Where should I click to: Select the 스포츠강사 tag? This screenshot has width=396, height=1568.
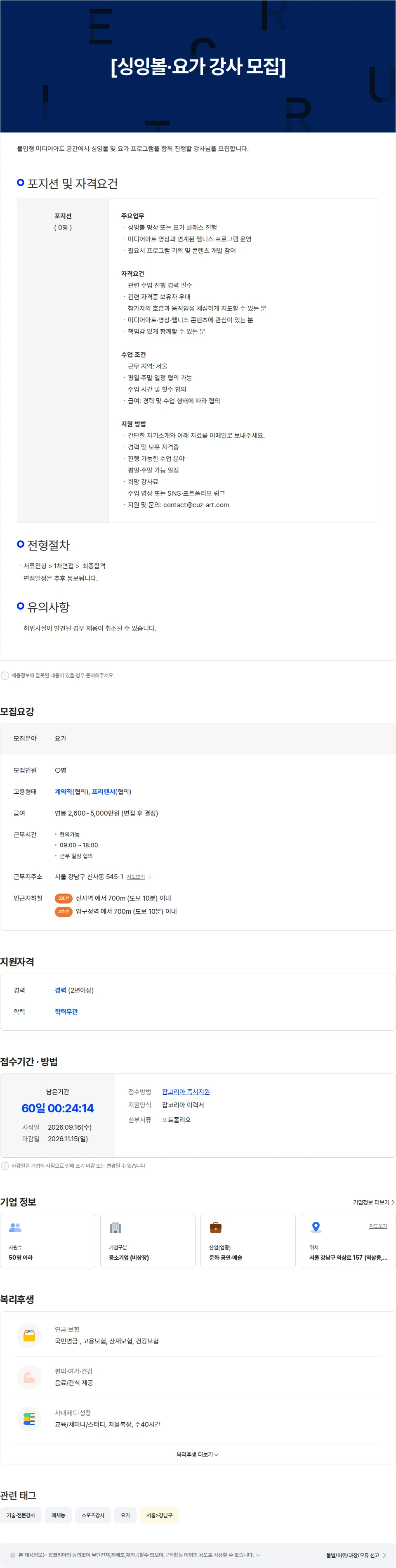pyautogui.click(x=93, y=1515)
